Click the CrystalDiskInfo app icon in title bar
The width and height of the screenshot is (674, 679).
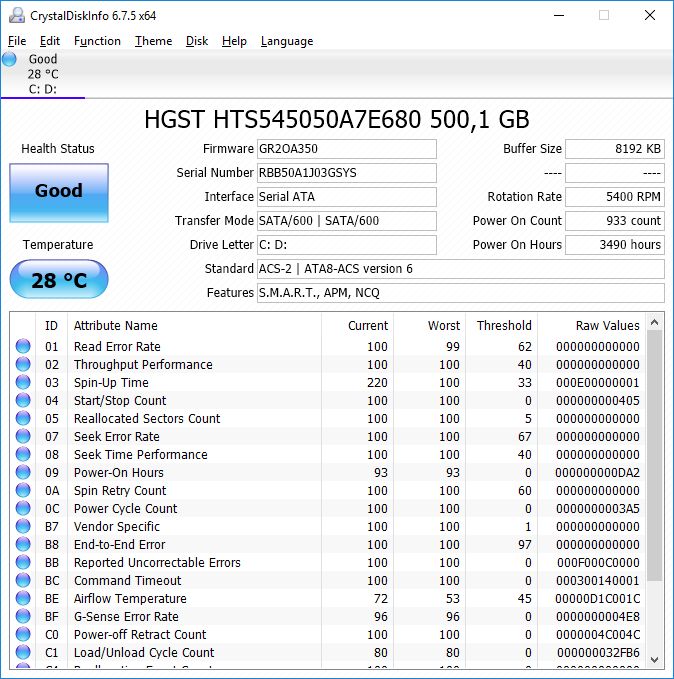[x=17, y=15]
